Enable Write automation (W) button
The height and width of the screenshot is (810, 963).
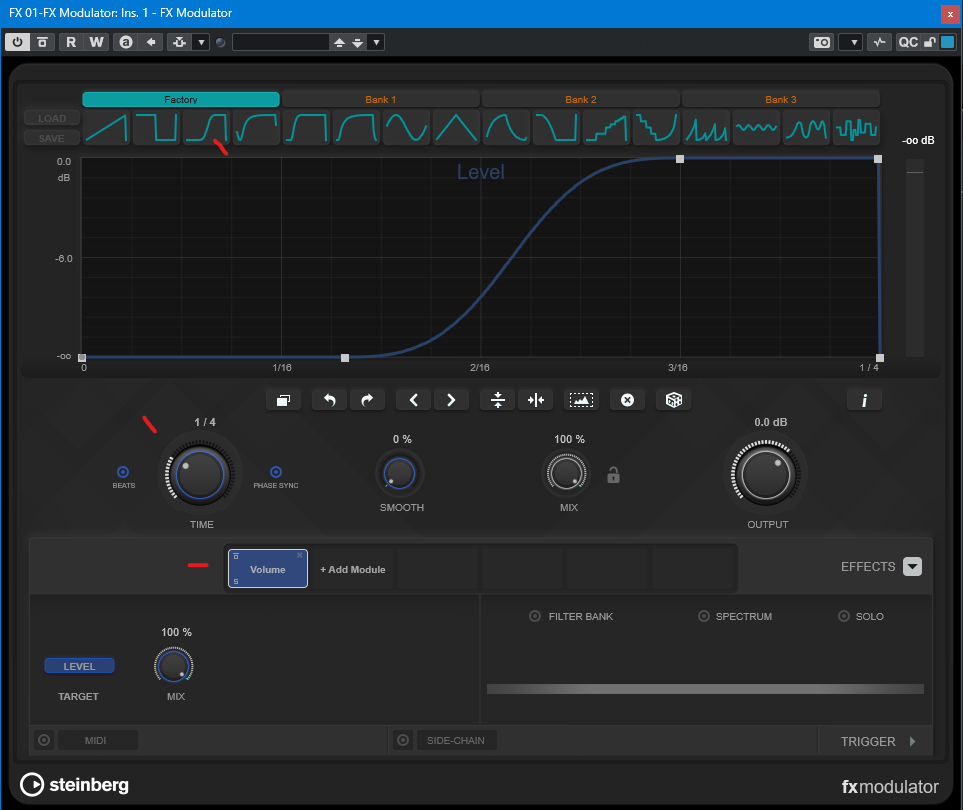coord(96,42)
